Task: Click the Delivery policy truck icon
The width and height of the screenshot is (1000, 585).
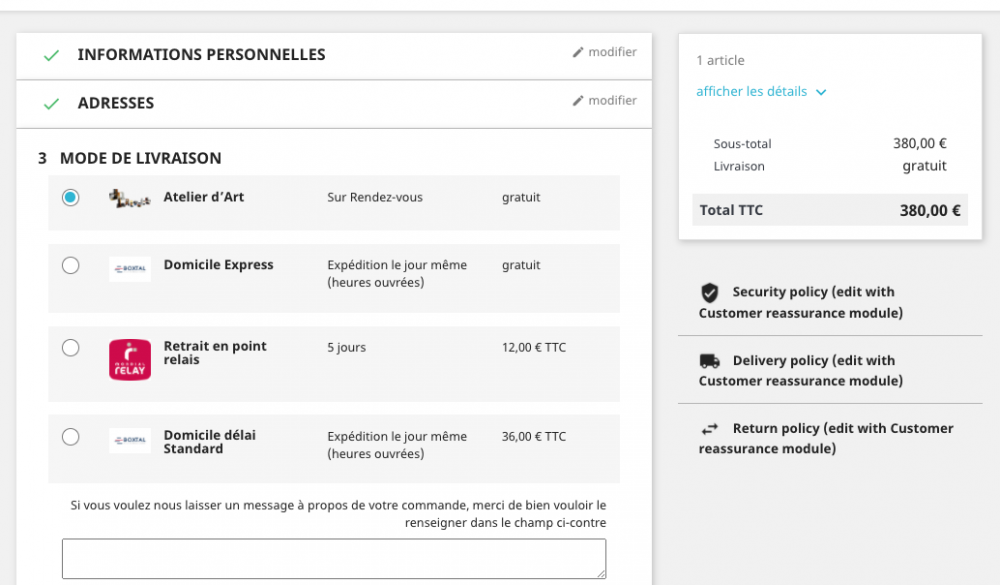Action: (x=710, y=361)
